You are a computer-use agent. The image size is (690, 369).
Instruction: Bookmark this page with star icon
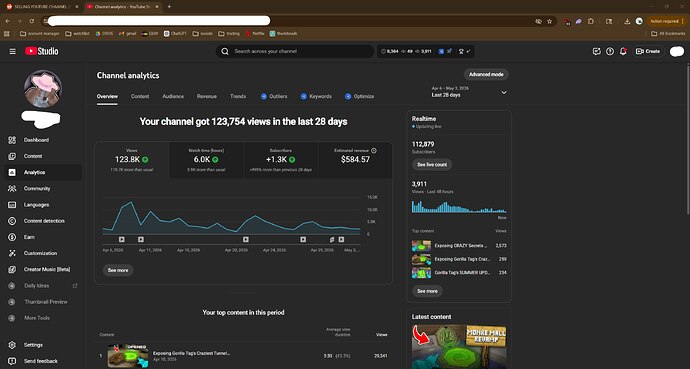point(549,21)
